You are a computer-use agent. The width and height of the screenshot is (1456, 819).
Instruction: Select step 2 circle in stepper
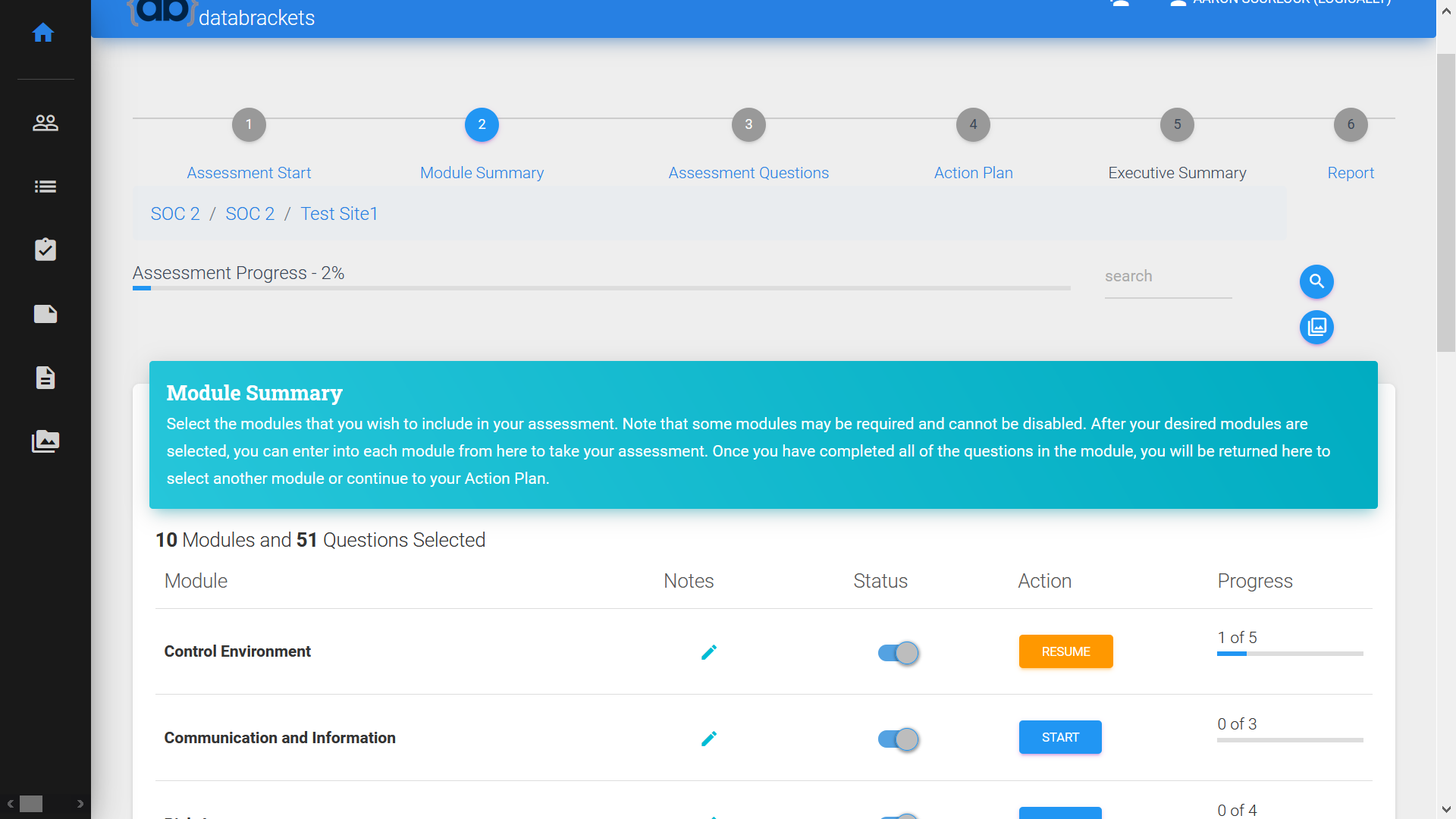[x=482, y=124]
